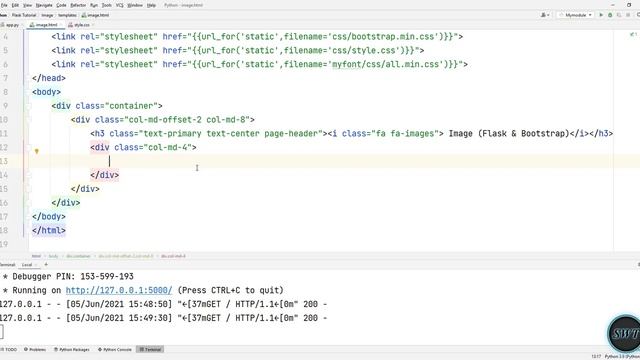
Task: Close the Local terminal session tab
Action: [36, 265]
